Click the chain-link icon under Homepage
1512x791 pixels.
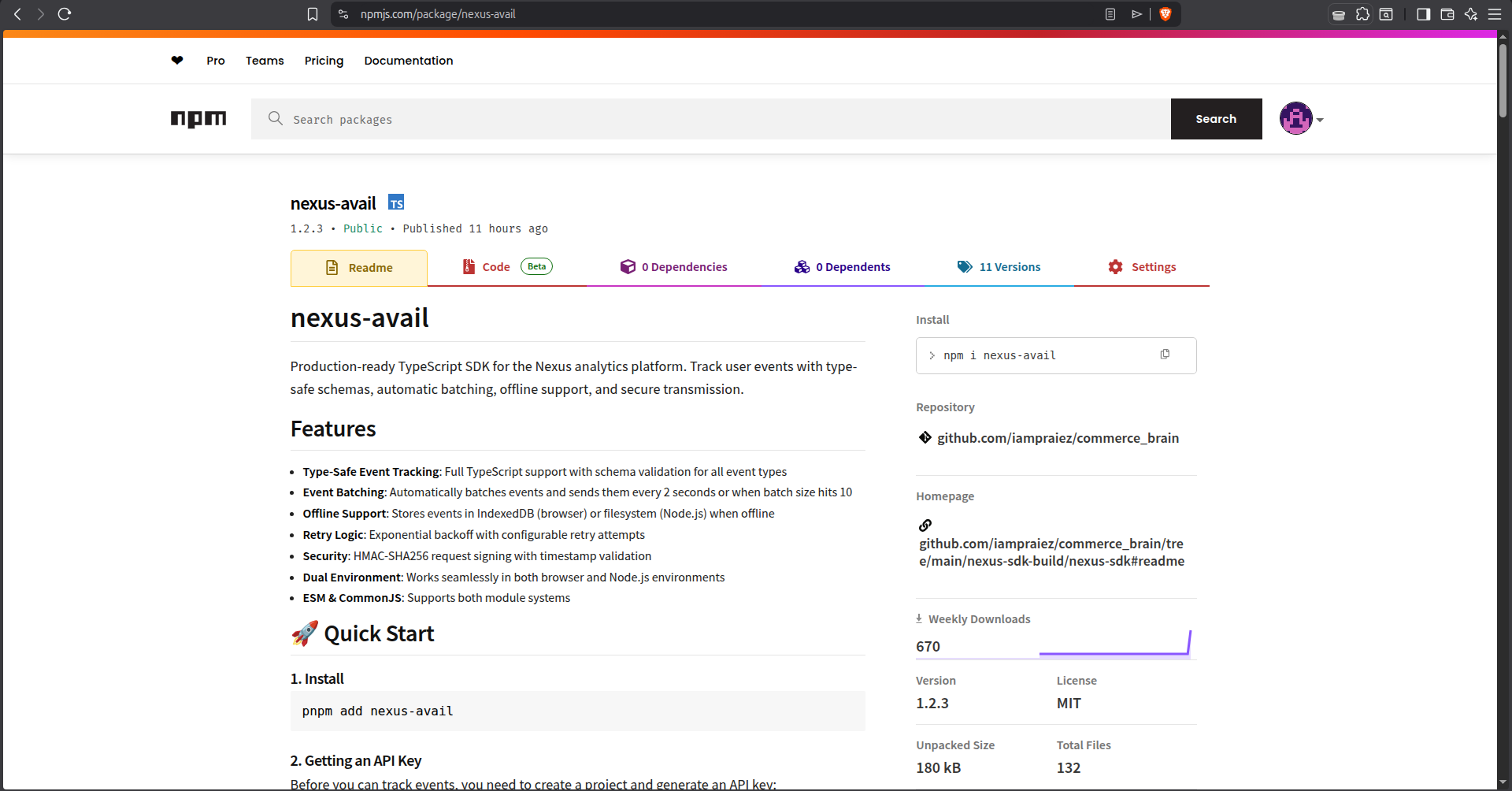[925, 525]
